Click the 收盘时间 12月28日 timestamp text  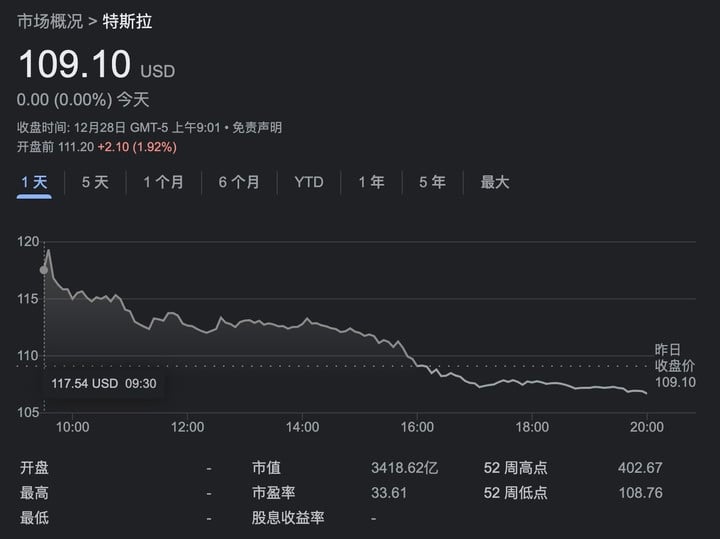[118, 127]
